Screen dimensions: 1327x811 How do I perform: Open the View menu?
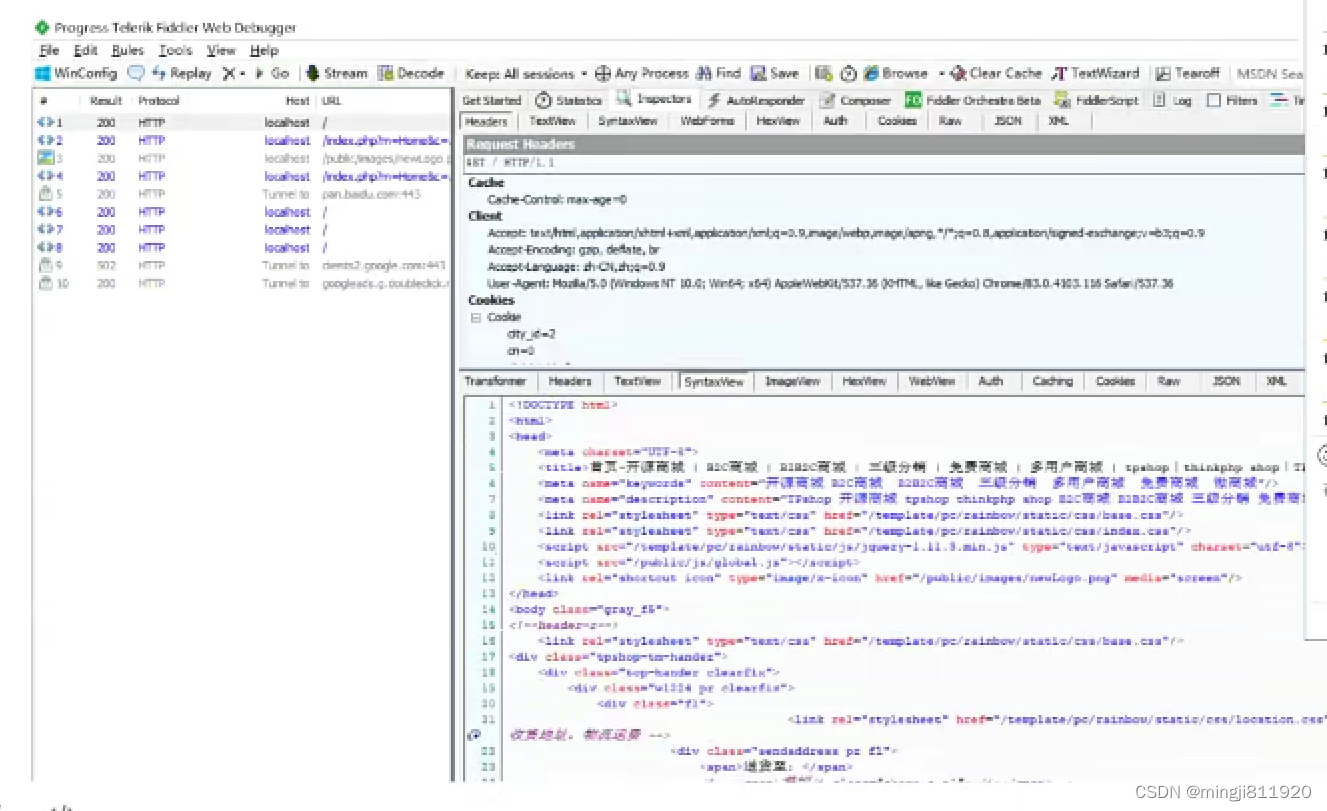(x=221, y=50)
